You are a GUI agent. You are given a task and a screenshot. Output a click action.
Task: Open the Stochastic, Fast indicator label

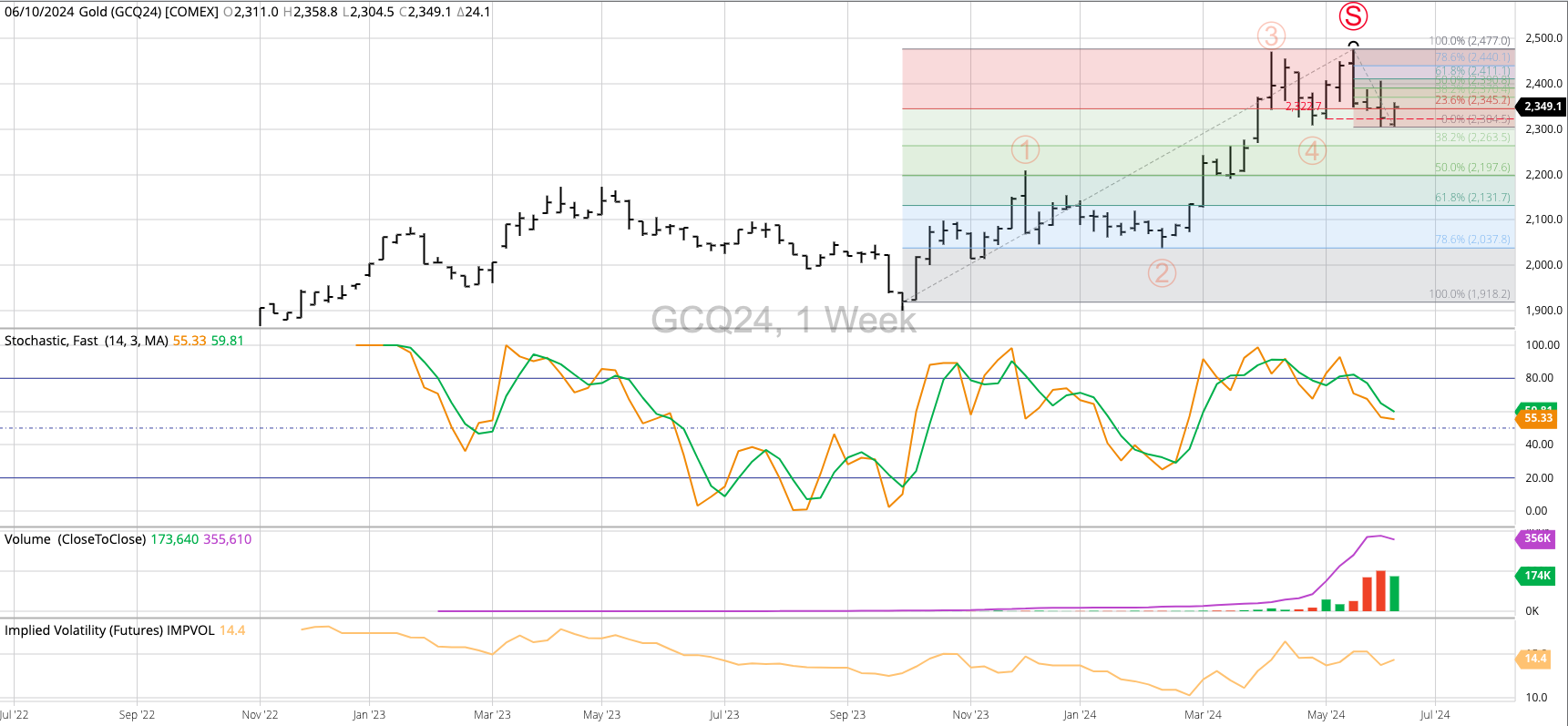click(86, 341)
